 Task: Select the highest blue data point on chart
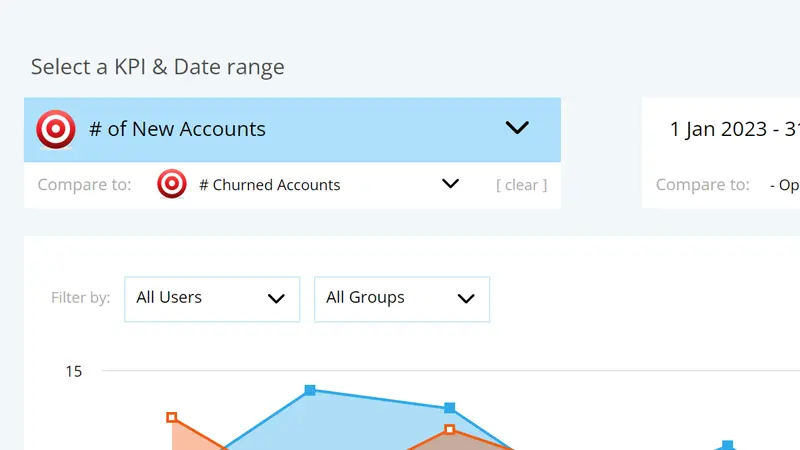pyautogui.click(x=310, y=390)
